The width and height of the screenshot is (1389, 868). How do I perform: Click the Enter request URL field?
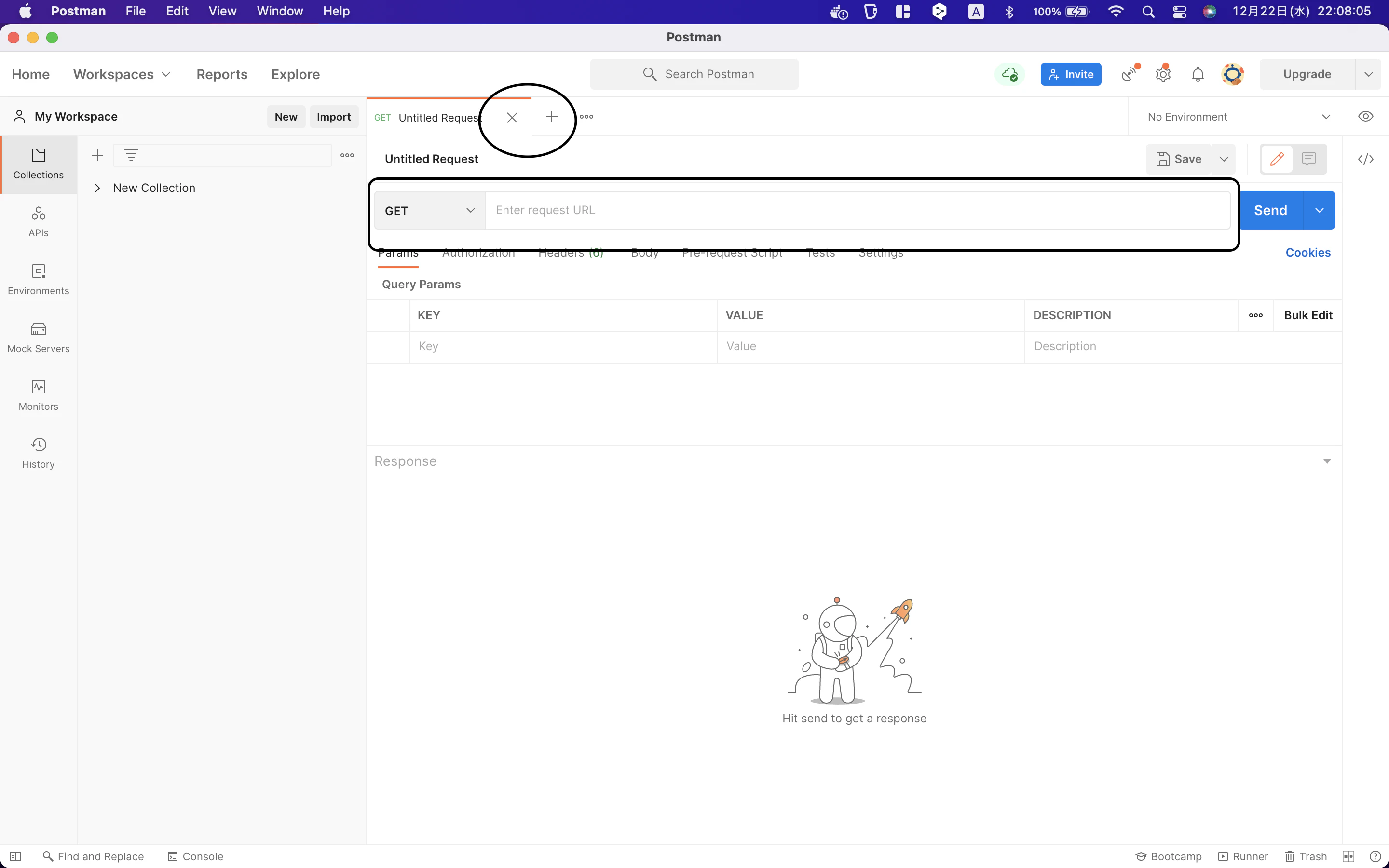858,211
